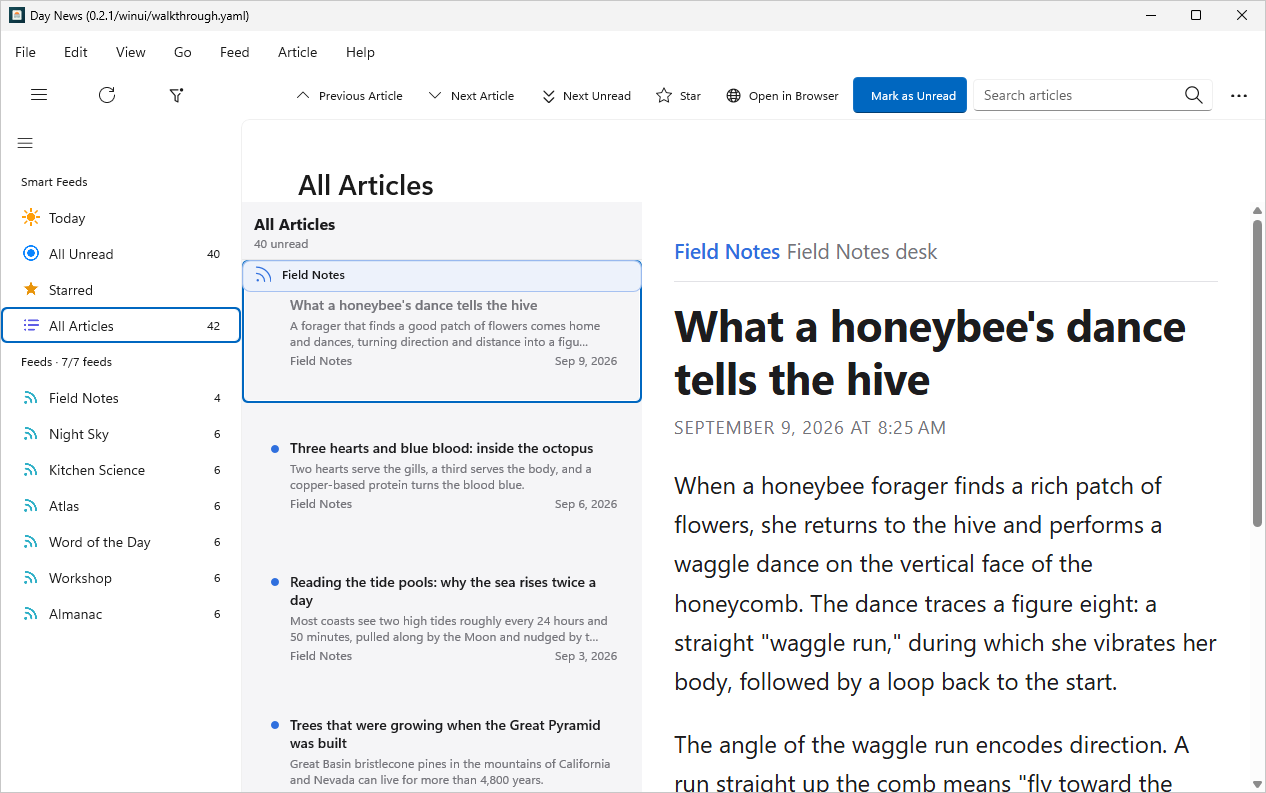
Task: Open the Go menu
Action: click(x=183, y=52)
